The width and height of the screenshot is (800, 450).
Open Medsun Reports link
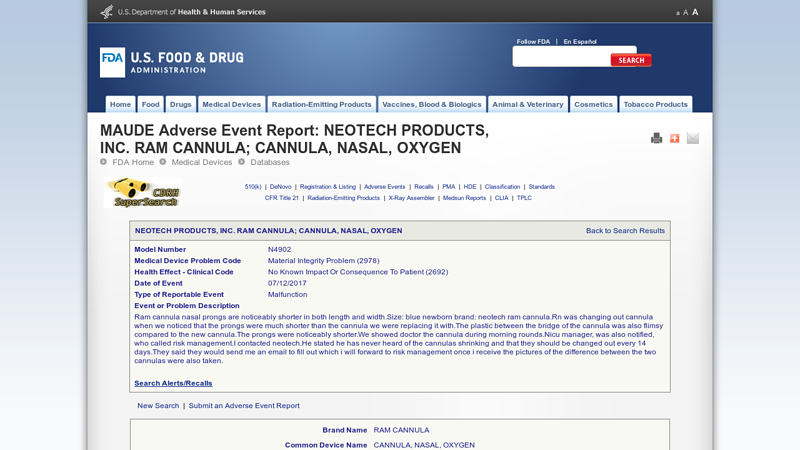click(x=464, y=198)
